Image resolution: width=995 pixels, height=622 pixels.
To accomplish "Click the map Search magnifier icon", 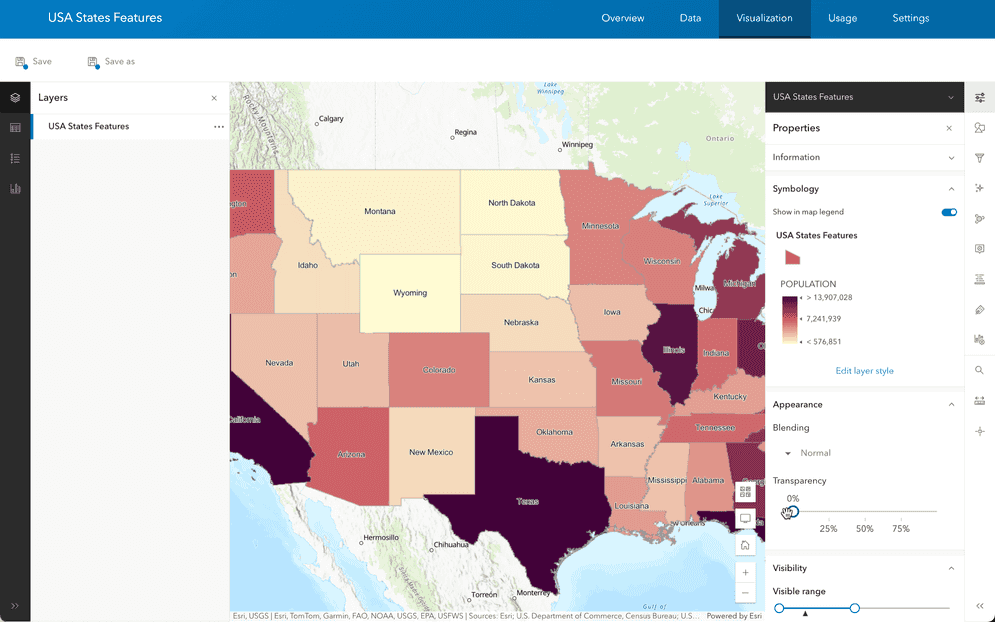I will pos(979,370).
